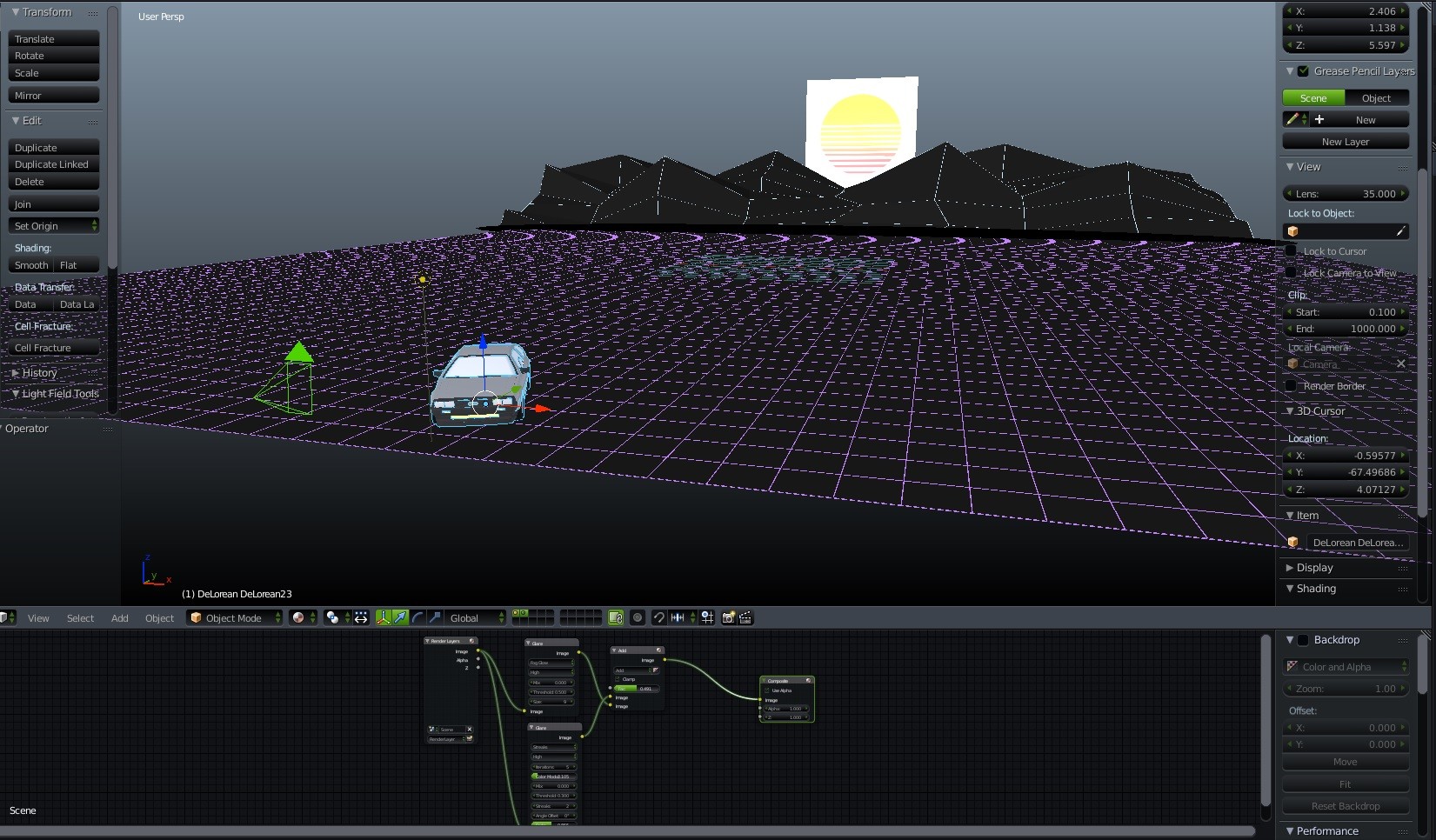This screenshot has height=840, width=1436.
Task: Click the Duplicate Linked button
Action: coord(53,164)
